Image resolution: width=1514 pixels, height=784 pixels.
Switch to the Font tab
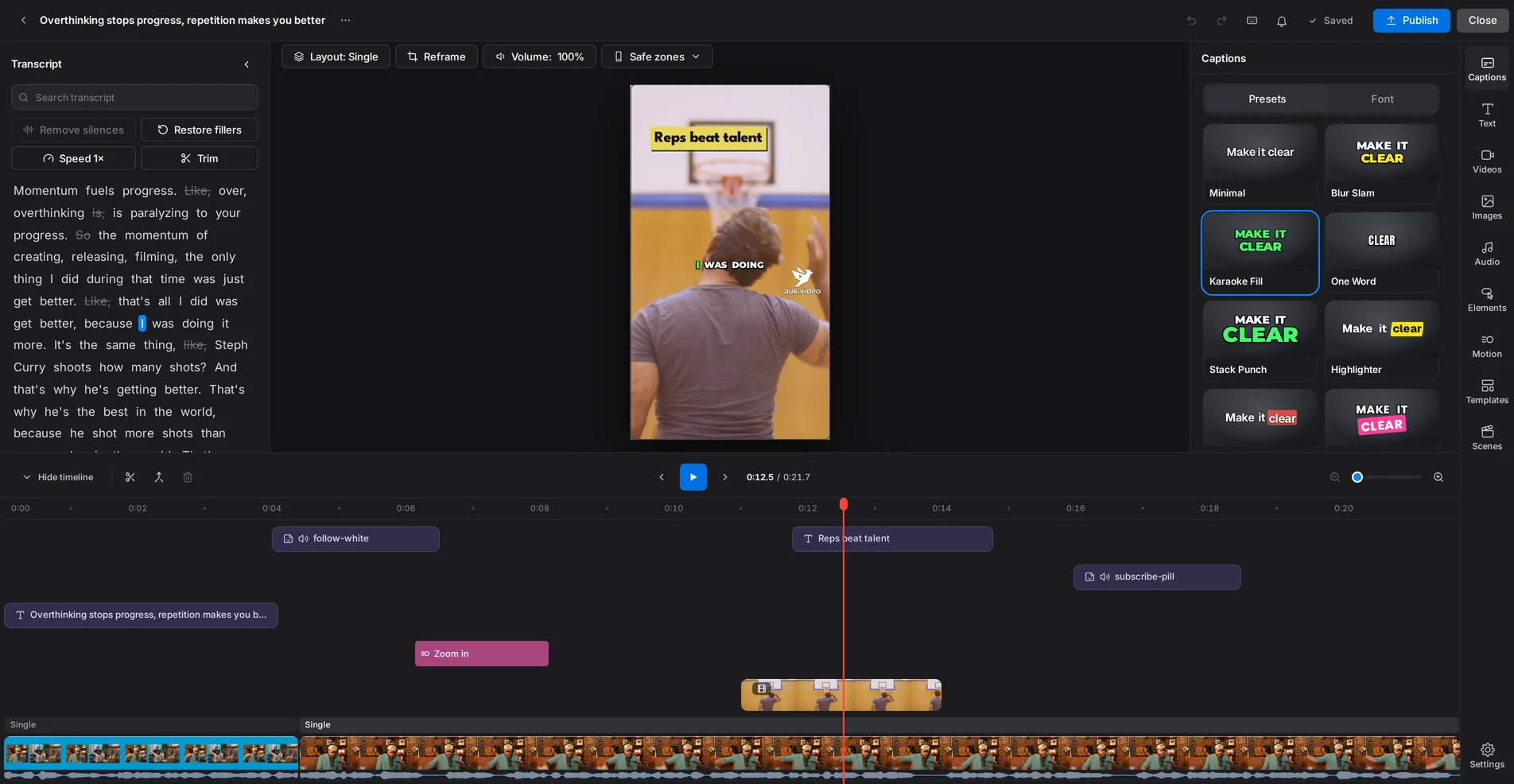click(x=1382, y=99)
